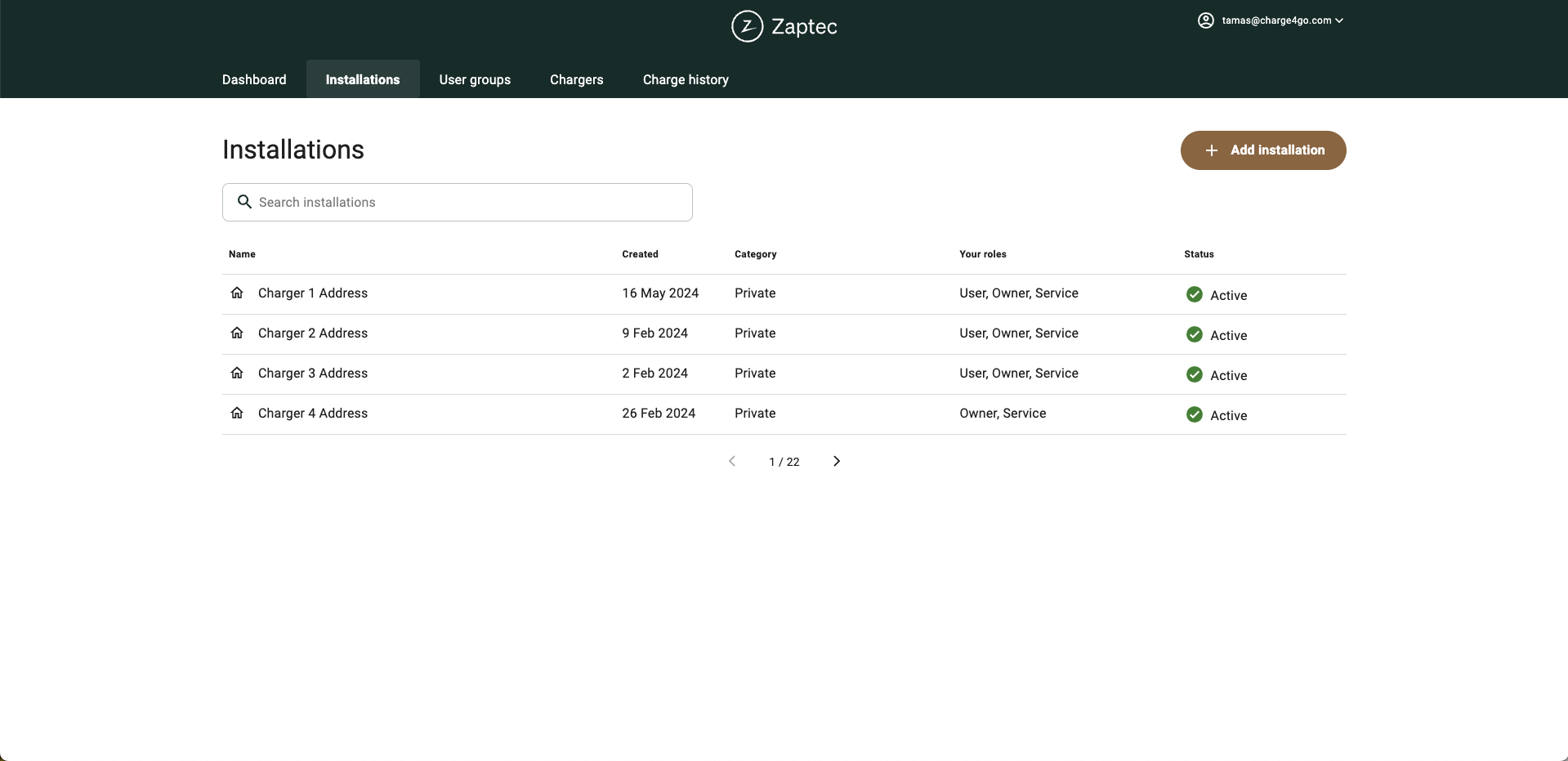The height and width of the screenshot is (761, 1568).
Task: Click the home icon for Charger 4 Address
Action: (237, 413)
